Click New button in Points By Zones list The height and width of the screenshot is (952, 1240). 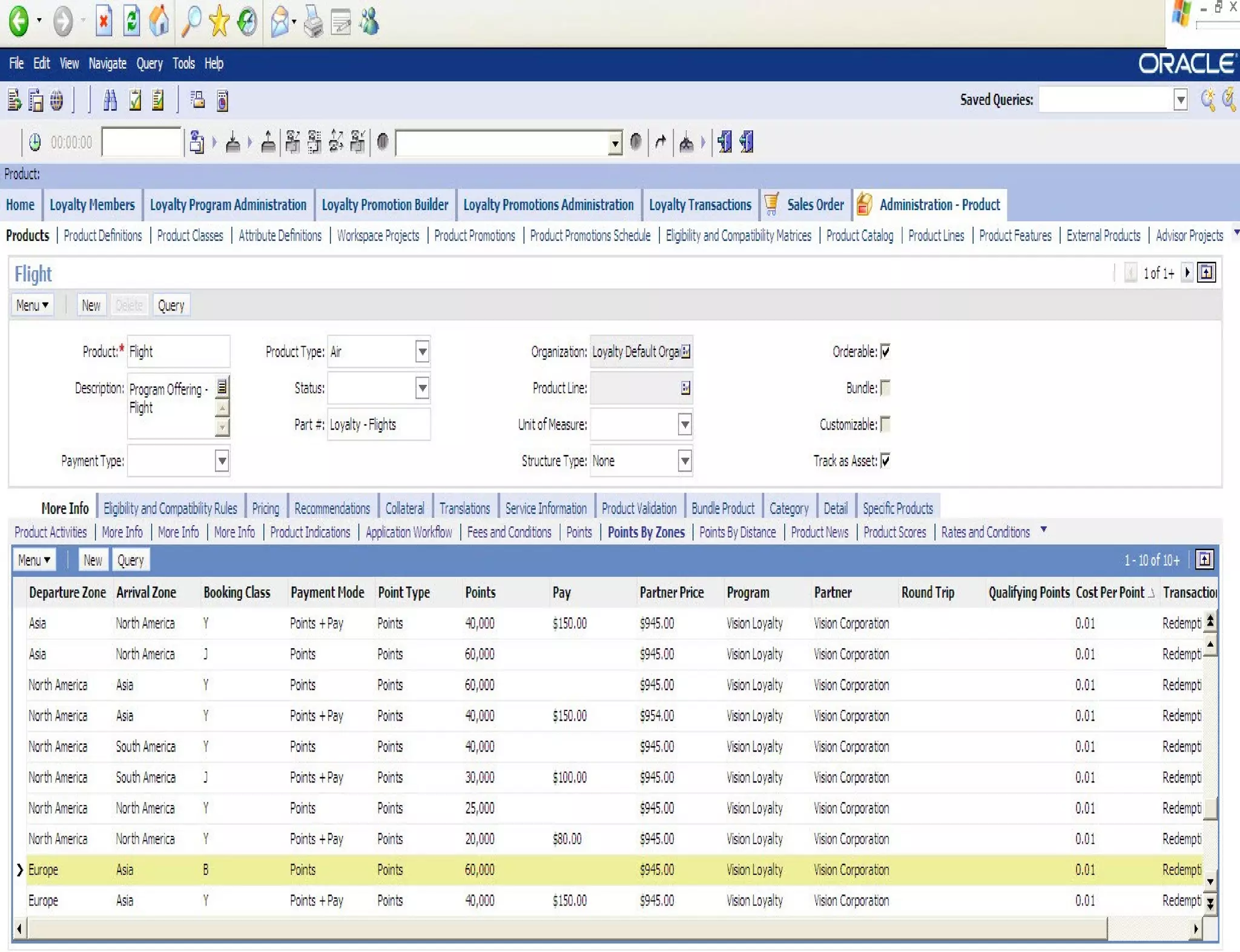[x=93, y=560]
